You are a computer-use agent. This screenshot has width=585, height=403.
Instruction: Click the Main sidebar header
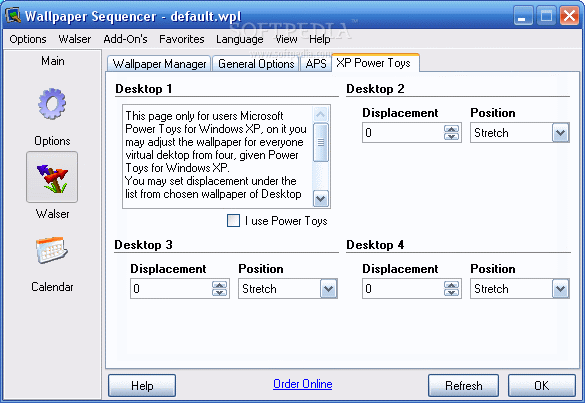click(x=53, y=61)
